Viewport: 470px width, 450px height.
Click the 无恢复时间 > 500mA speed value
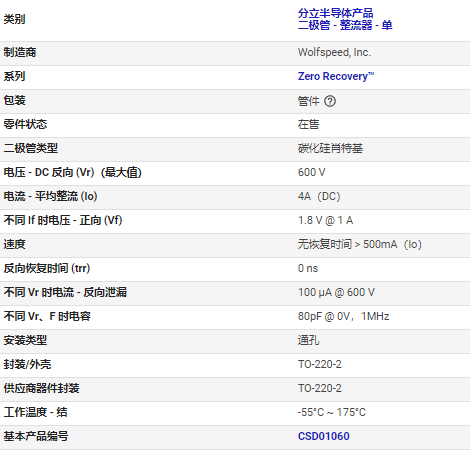click(360, 244)
